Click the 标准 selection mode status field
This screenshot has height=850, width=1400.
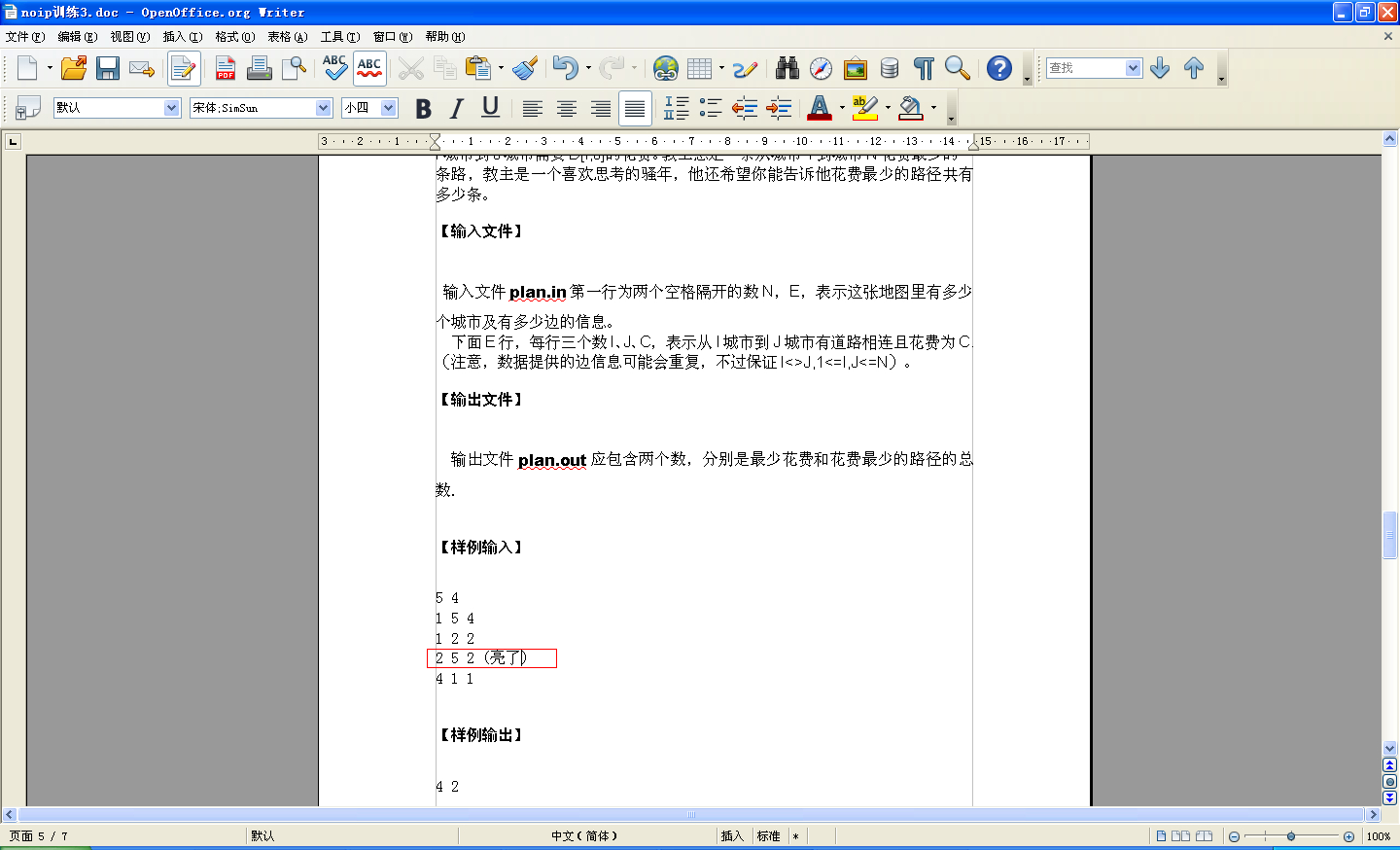tap(769, 836)
